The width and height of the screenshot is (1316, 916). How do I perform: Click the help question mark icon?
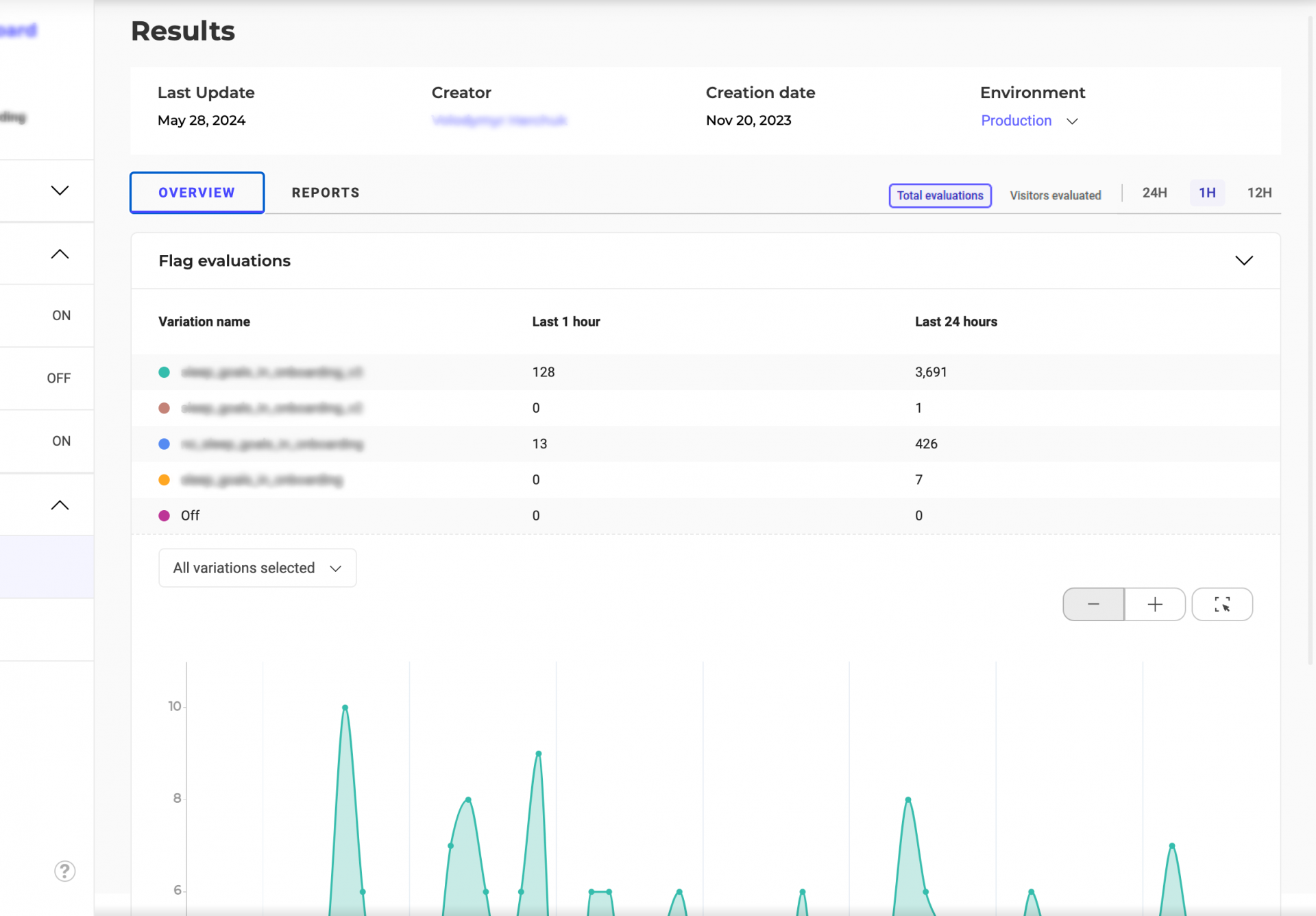coord(64,871)
